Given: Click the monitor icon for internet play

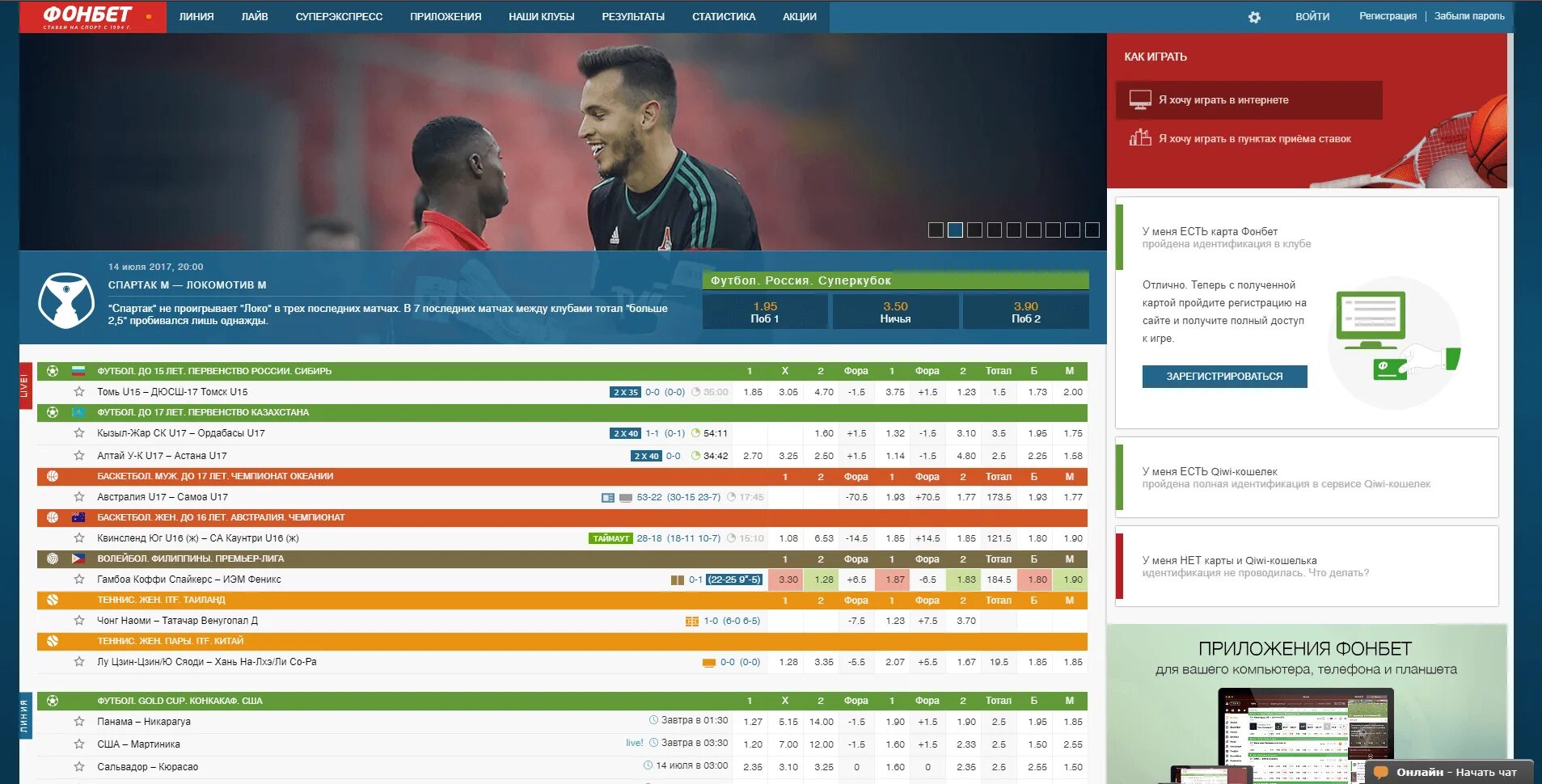Looking at the screenshot, I should 1140,99.
